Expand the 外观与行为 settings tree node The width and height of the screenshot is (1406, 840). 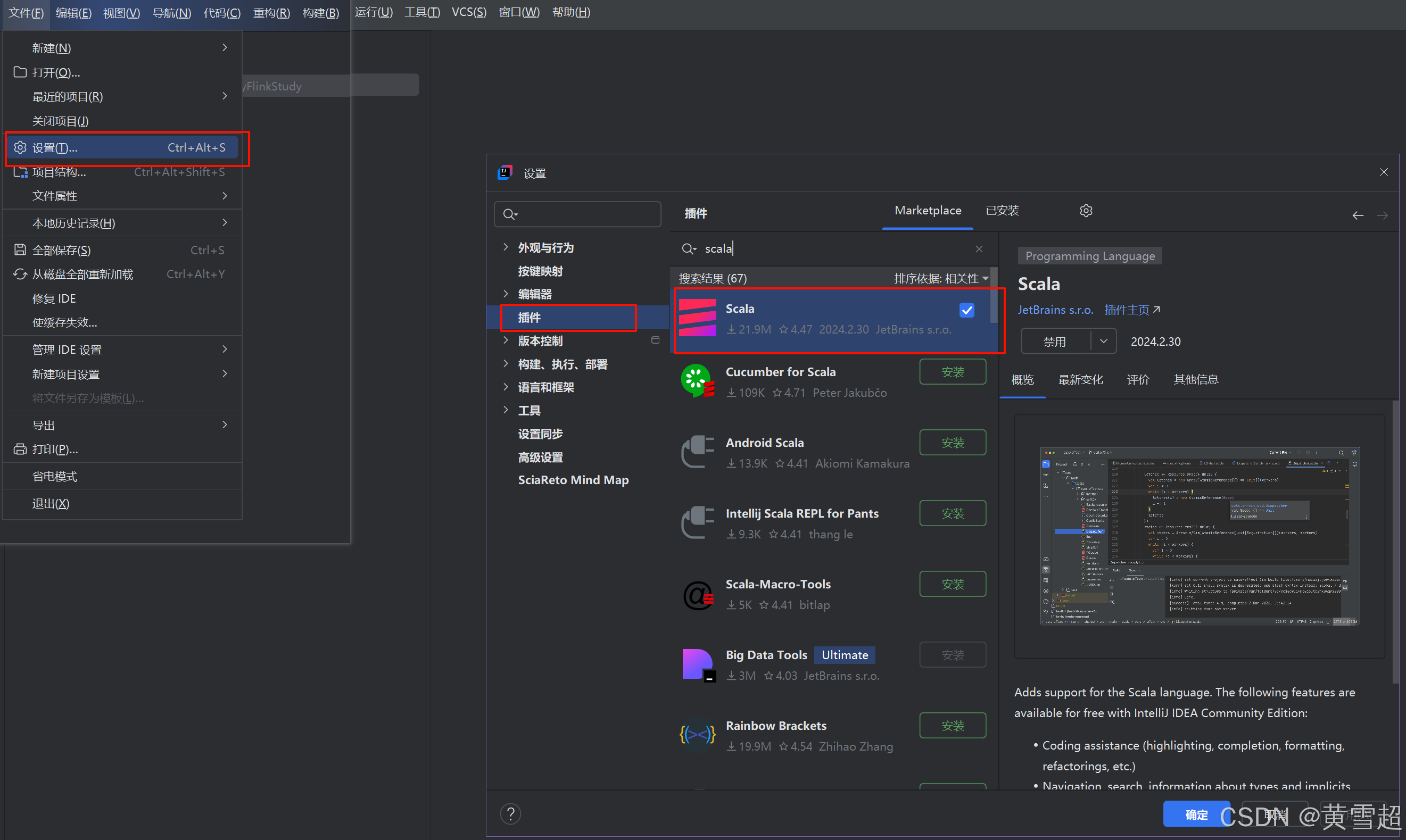(x=506, y=247)
